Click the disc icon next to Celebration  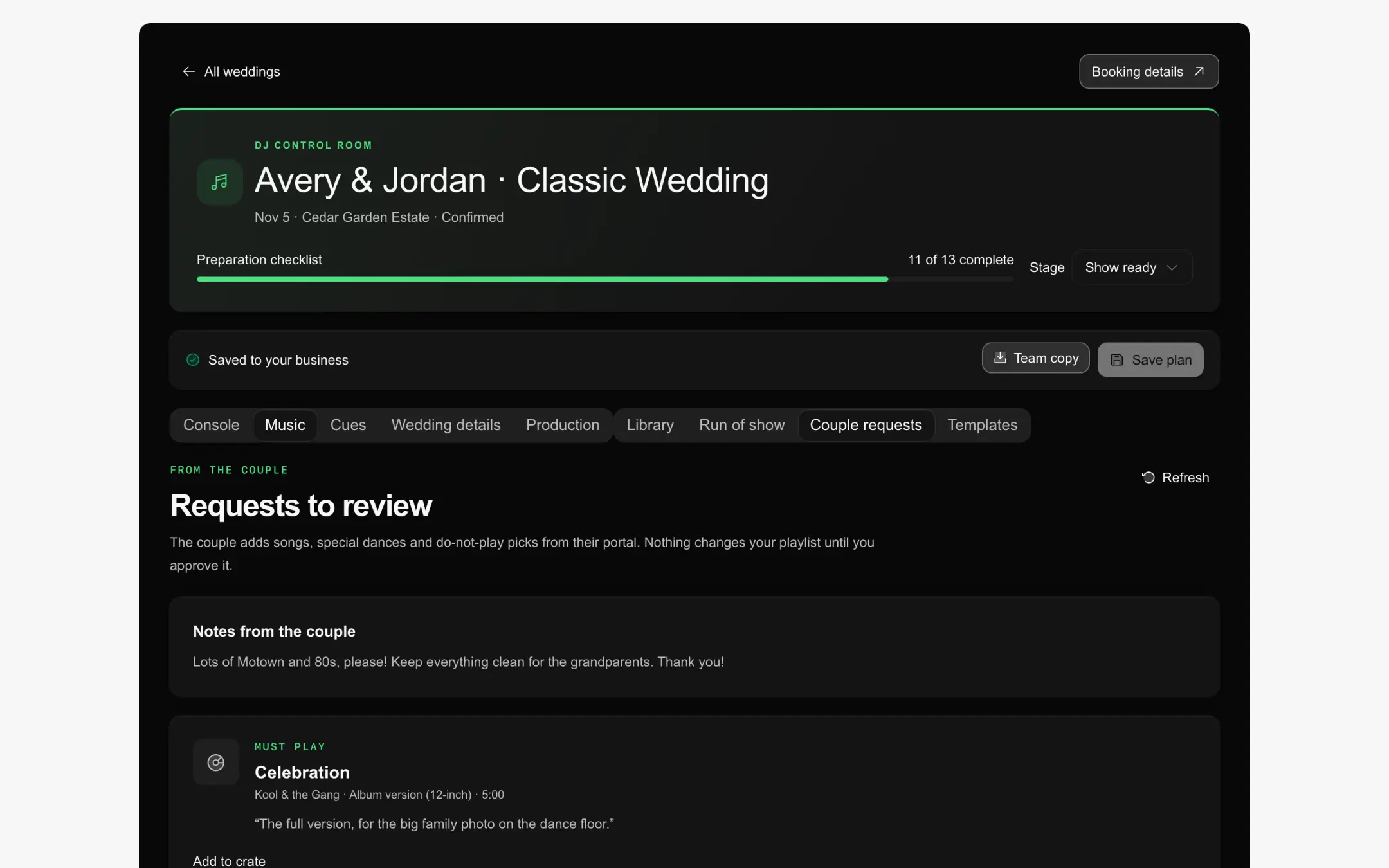(x=216, y=763)
